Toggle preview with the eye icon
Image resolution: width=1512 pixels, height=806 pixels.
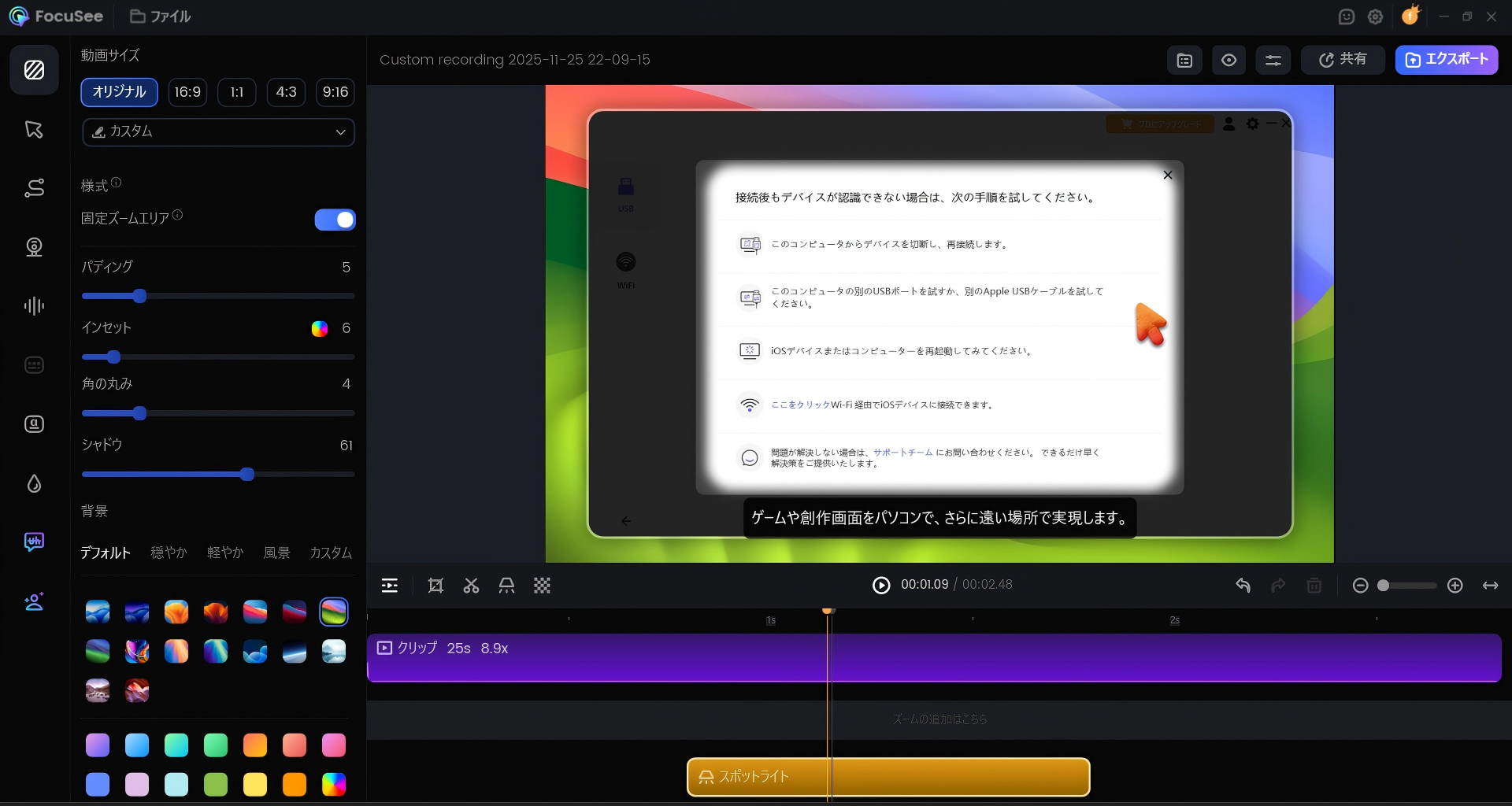[1228, 60]
